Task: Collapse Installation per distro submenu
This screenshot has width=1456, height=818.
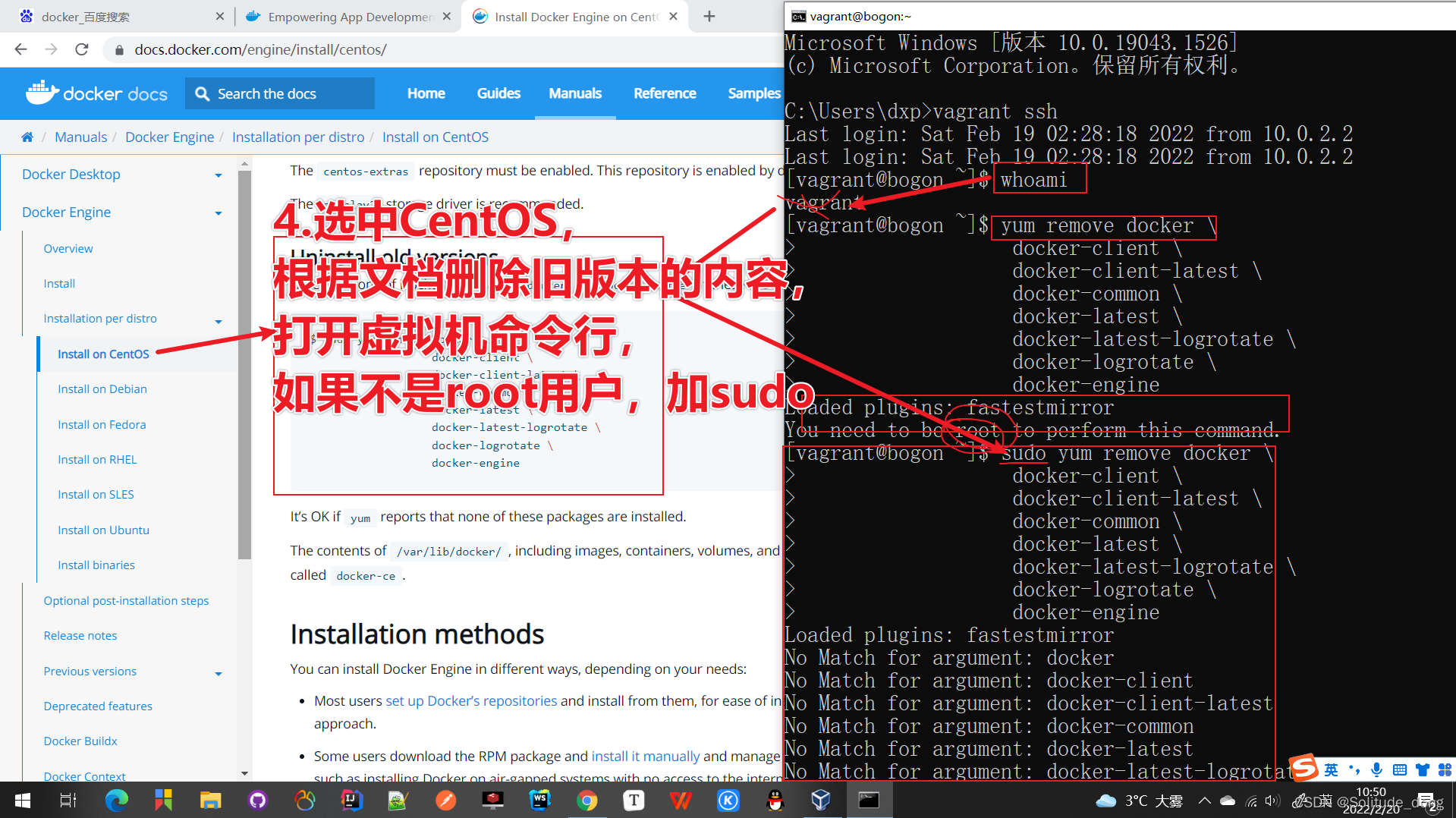Action: click(219, 321)
